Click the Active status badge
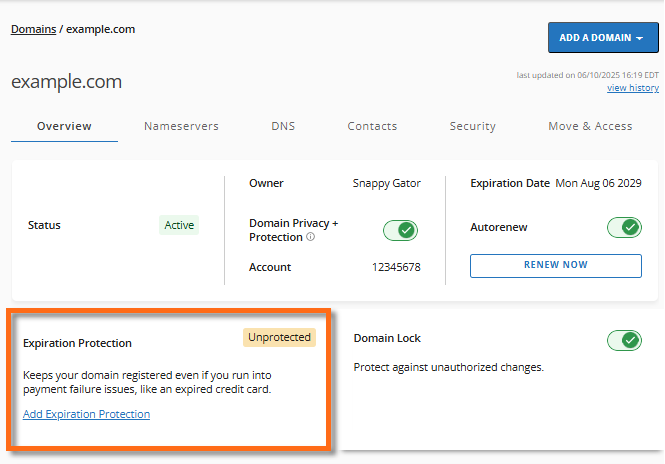 tap(179, 225)
